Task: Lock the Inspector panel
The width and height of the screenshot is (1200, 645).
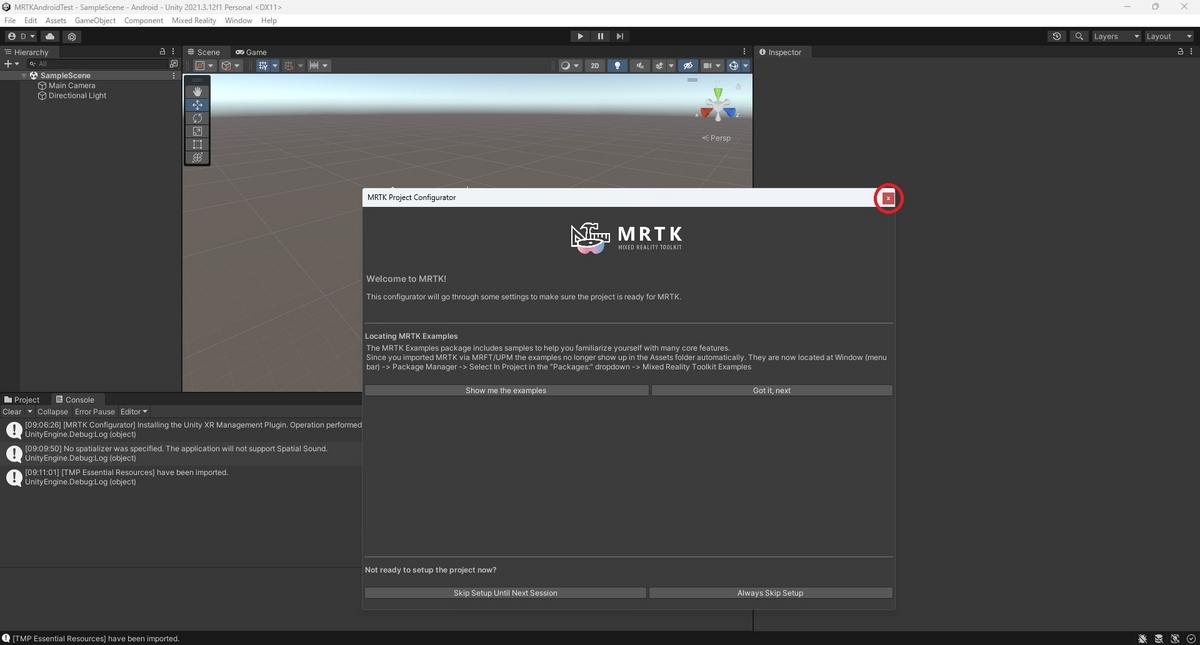Action: [1181, 52]
